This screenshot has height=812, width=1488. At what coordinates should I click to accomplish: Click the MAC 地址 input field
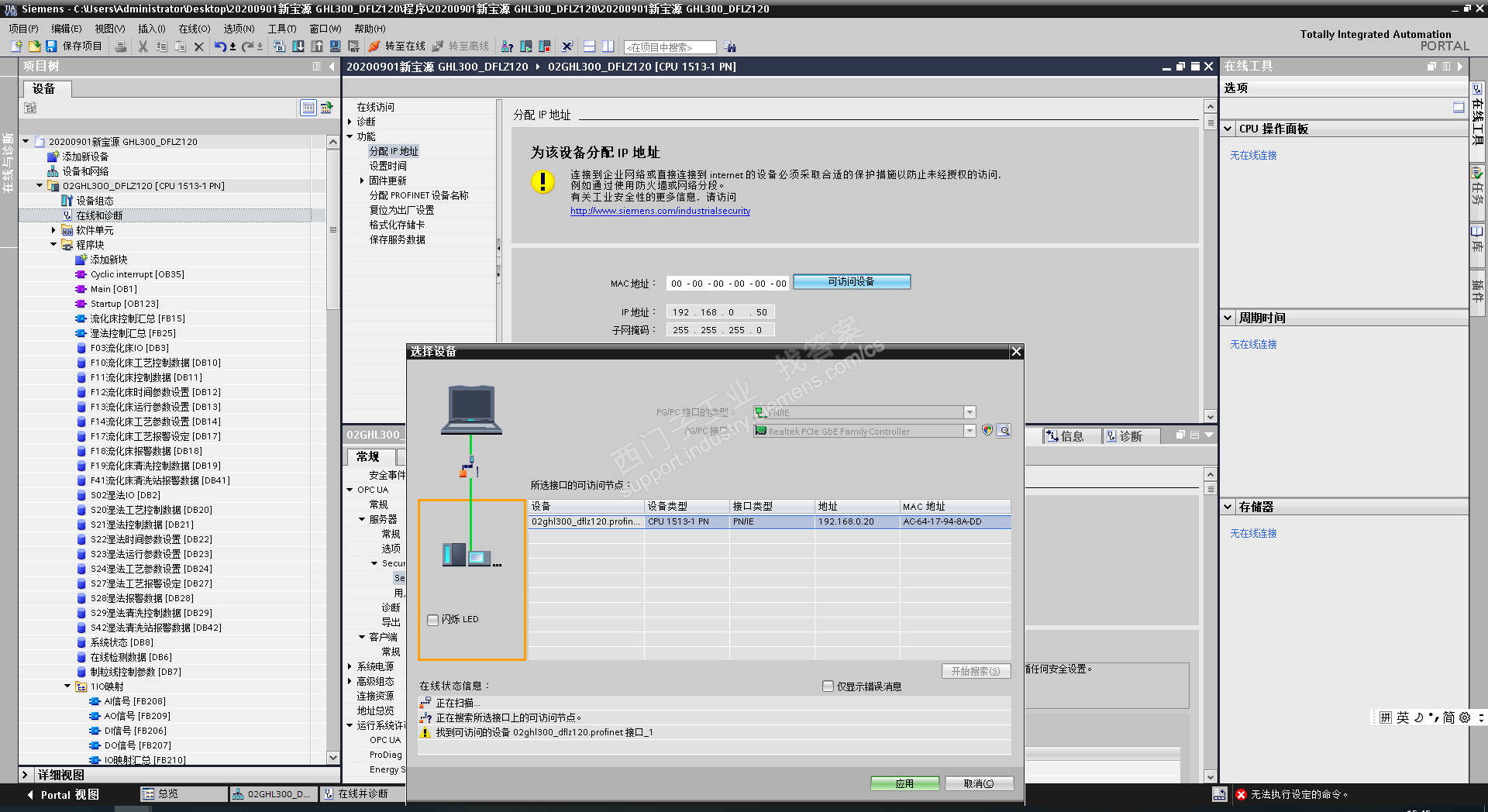point(728,284)
